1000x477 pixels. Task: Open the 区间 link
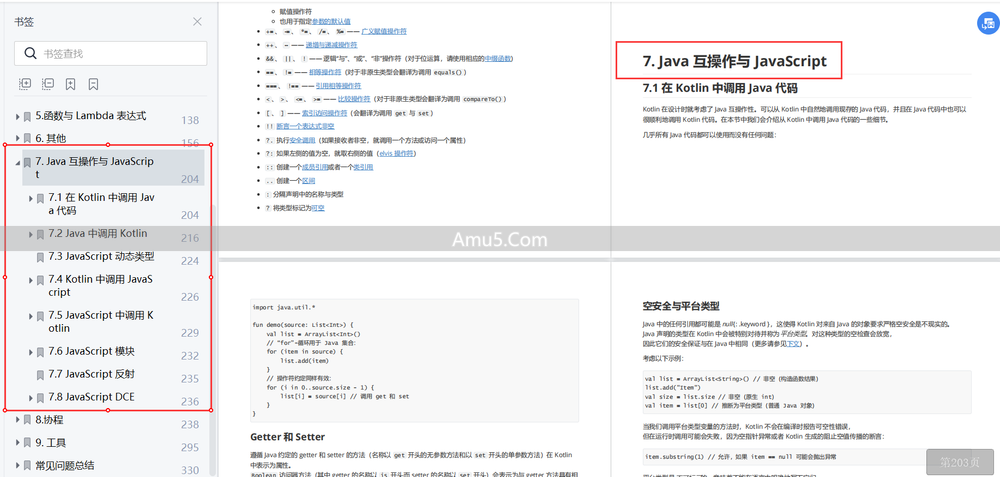309,180
